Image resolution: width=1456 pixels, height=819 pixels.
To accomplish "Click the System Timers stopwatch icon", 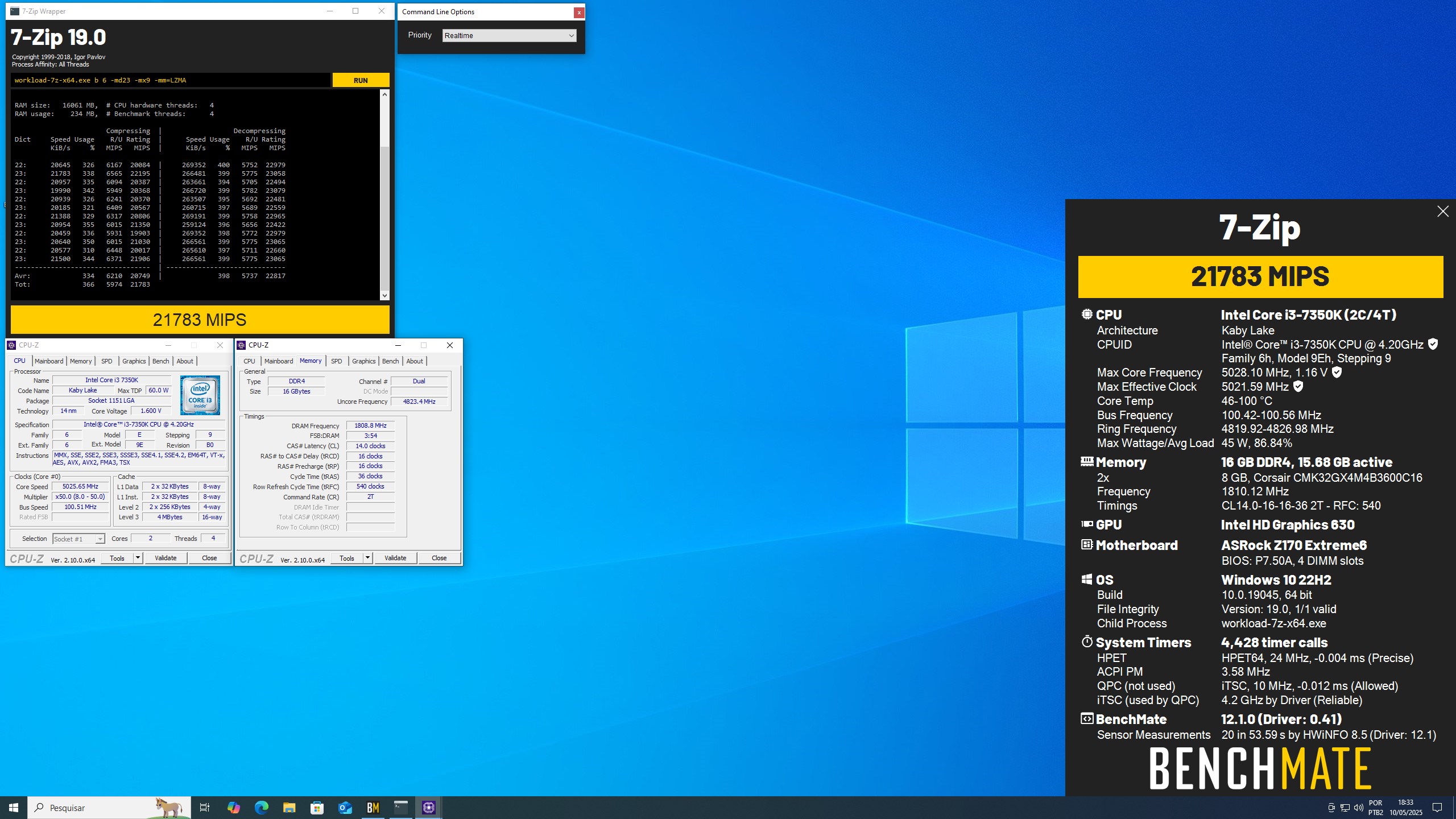I will pos(1087,642).
